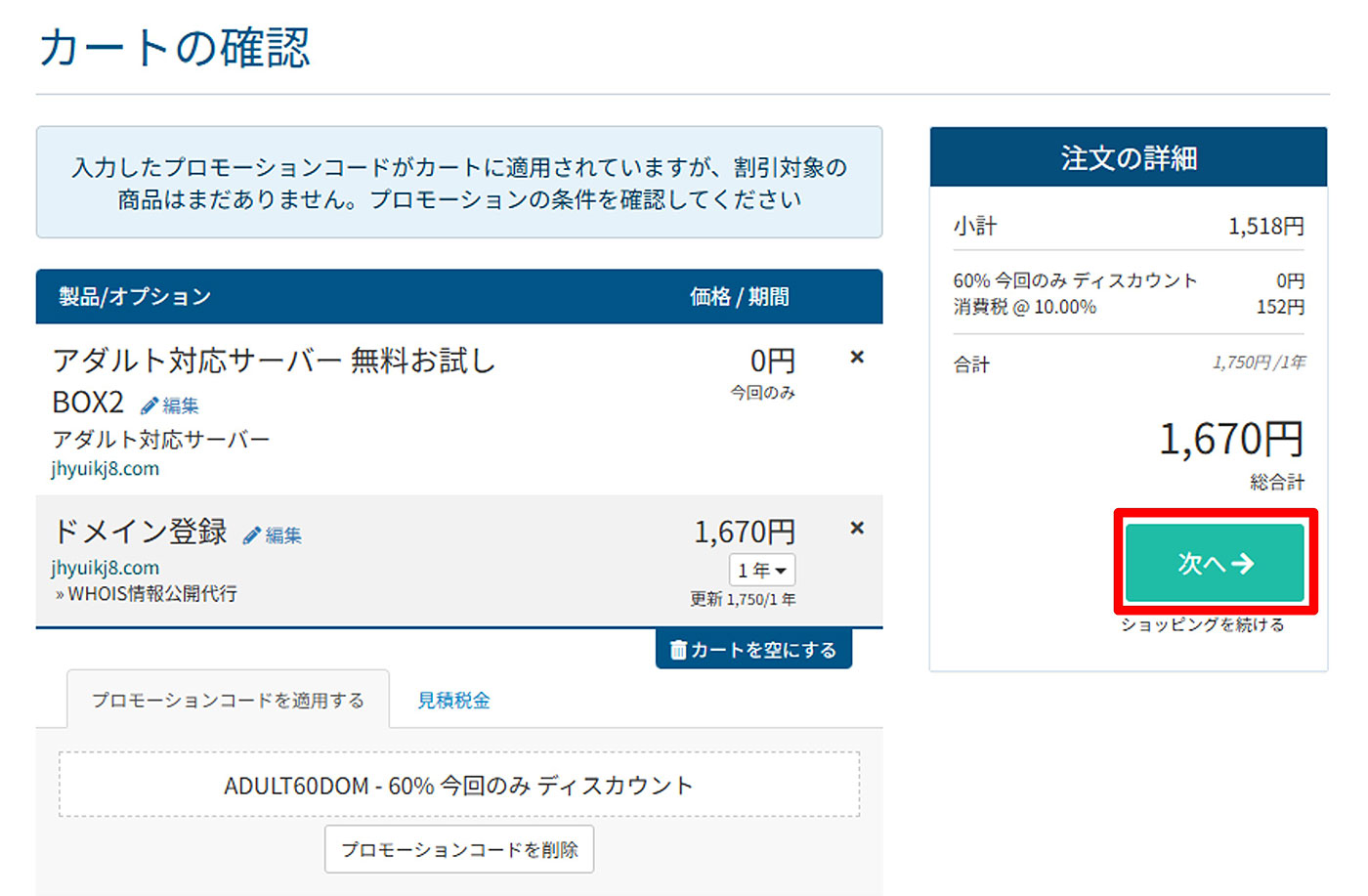1368x896 pixels.
Task: Click the 更新 1,750/1年 renewal text
Action: coord(743,599)
